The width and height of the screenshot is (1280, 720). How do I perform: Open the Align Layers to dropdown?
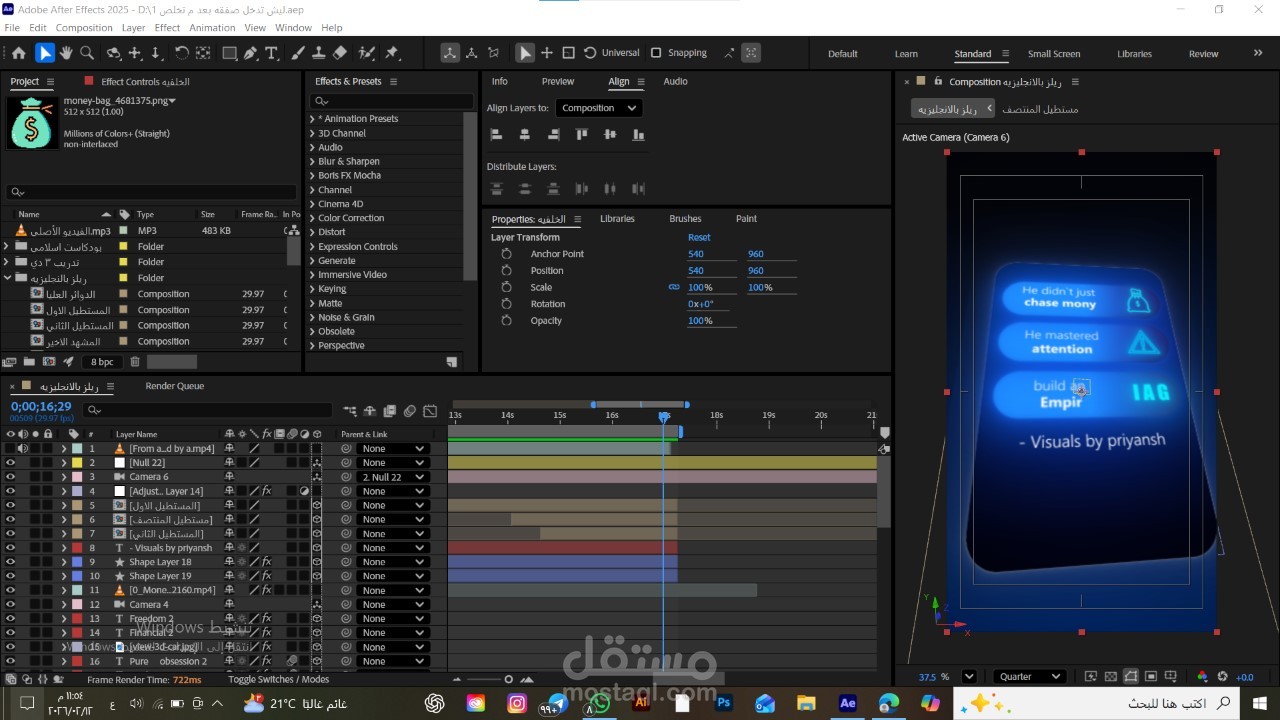click(x=599, y=108)
